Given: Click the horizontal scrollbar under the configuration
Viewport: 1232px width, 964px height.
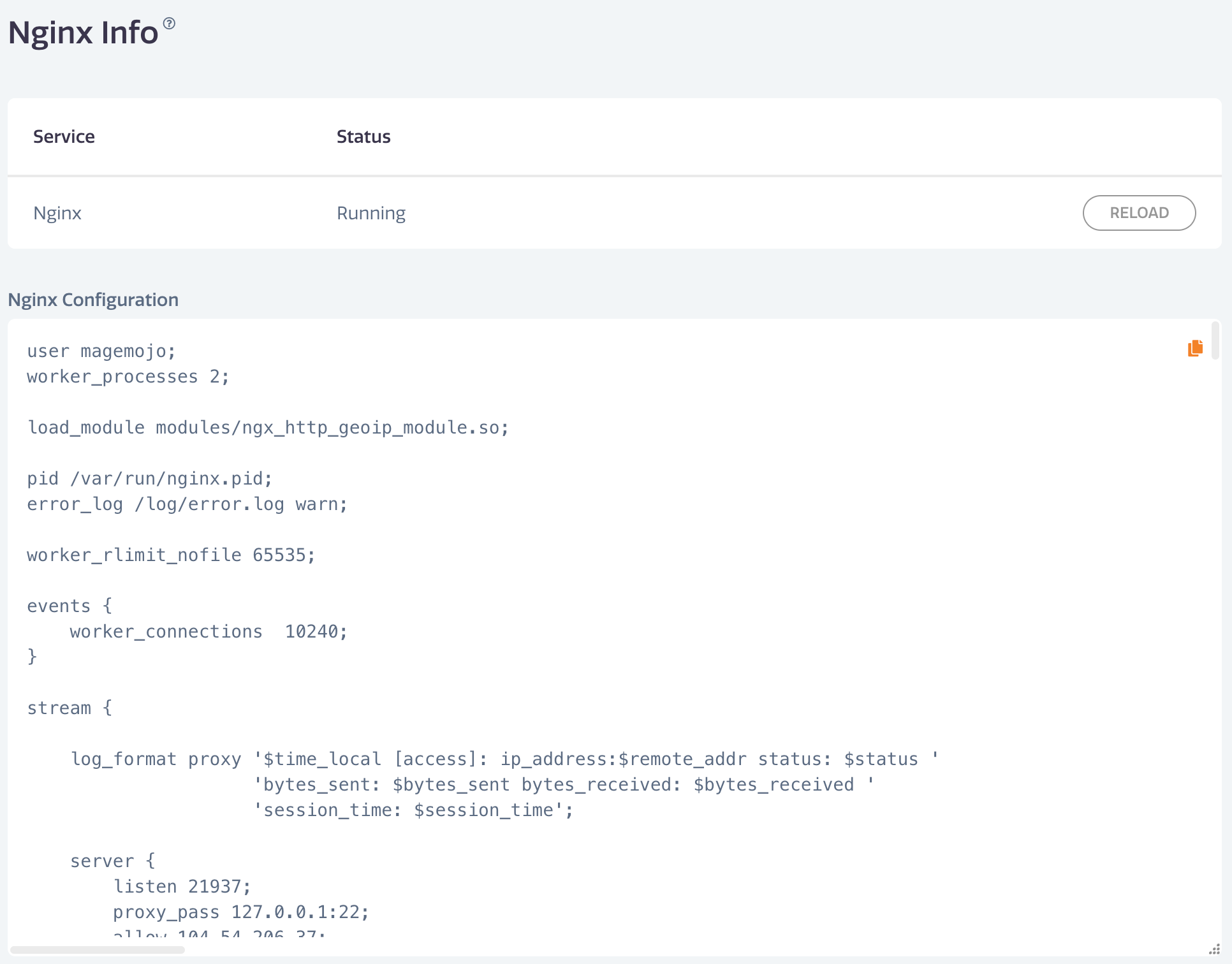Looking at the screenshot, I should (x=98, y=950).
